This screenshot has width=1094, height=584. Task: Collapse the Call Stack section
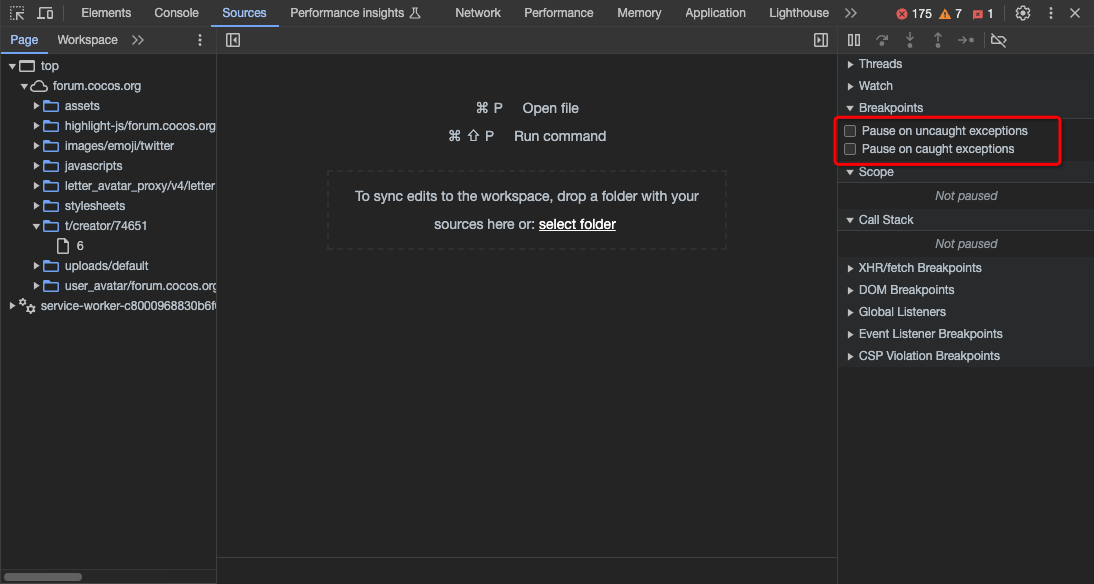pos(850,220)
